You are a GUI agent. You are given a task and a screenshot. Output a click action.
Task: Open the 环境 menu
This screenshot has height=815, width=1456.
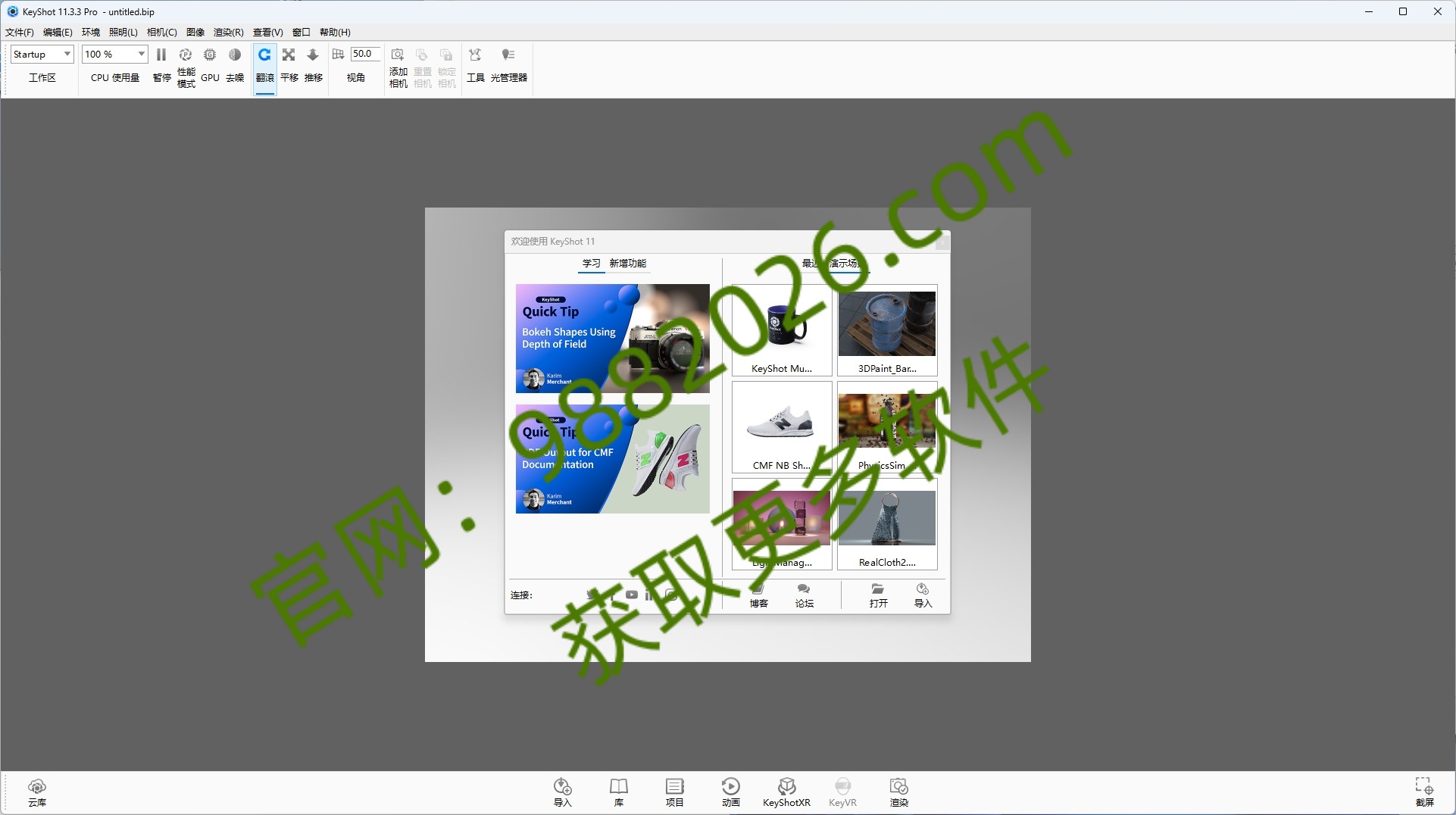(91, 32)
